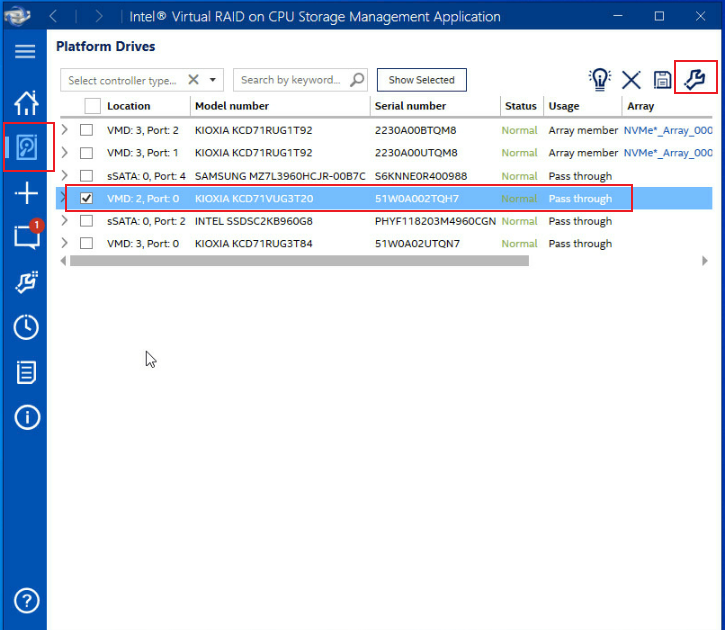725x630 pixels.
Task: Uncheck the VMD: 2, Port: 0 checkbox
Action: pos(86,198)
